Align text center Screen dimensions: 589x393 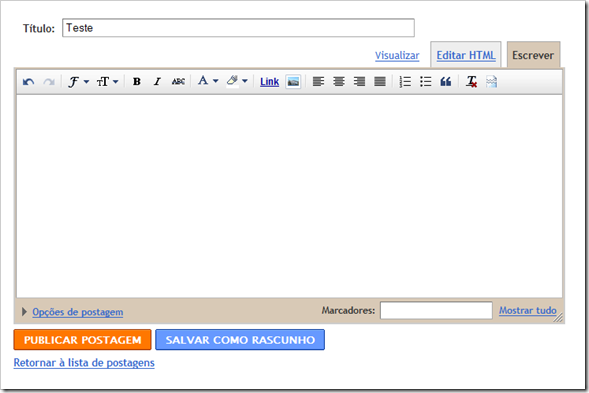pyautogui.click(x=339, y=82)
